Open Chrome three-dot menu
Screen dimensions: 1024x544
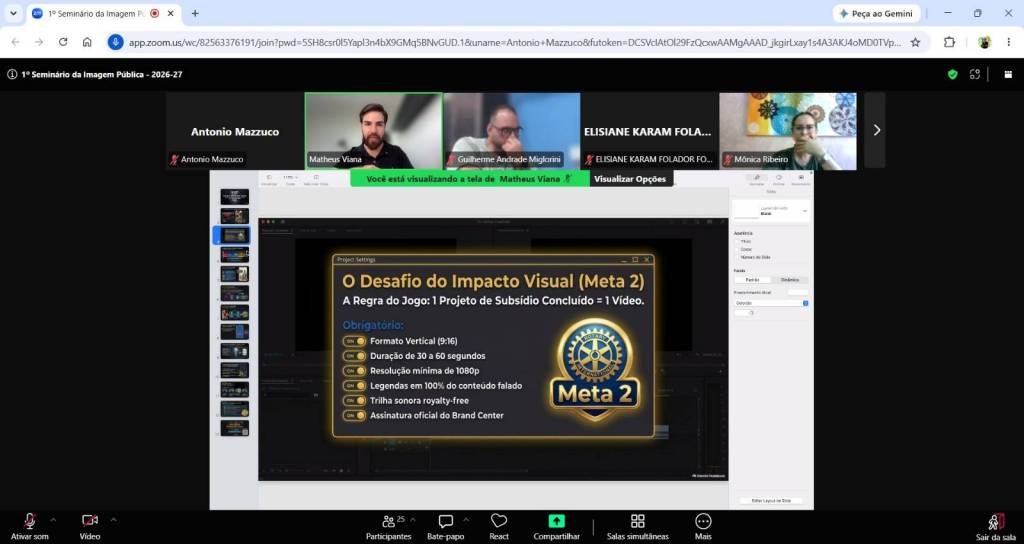pos(1009,42)
